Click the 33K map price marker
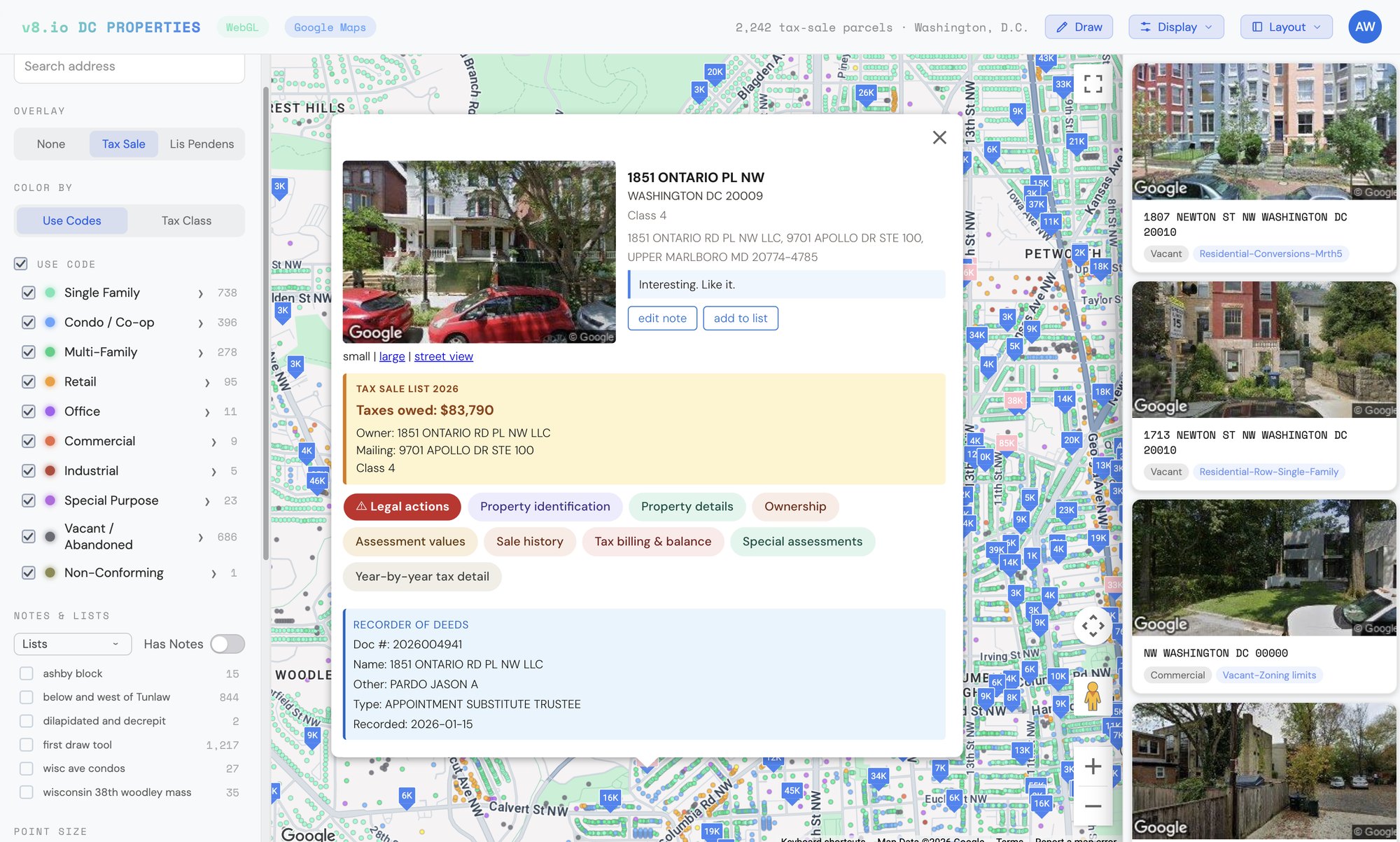 (1063, 85)
